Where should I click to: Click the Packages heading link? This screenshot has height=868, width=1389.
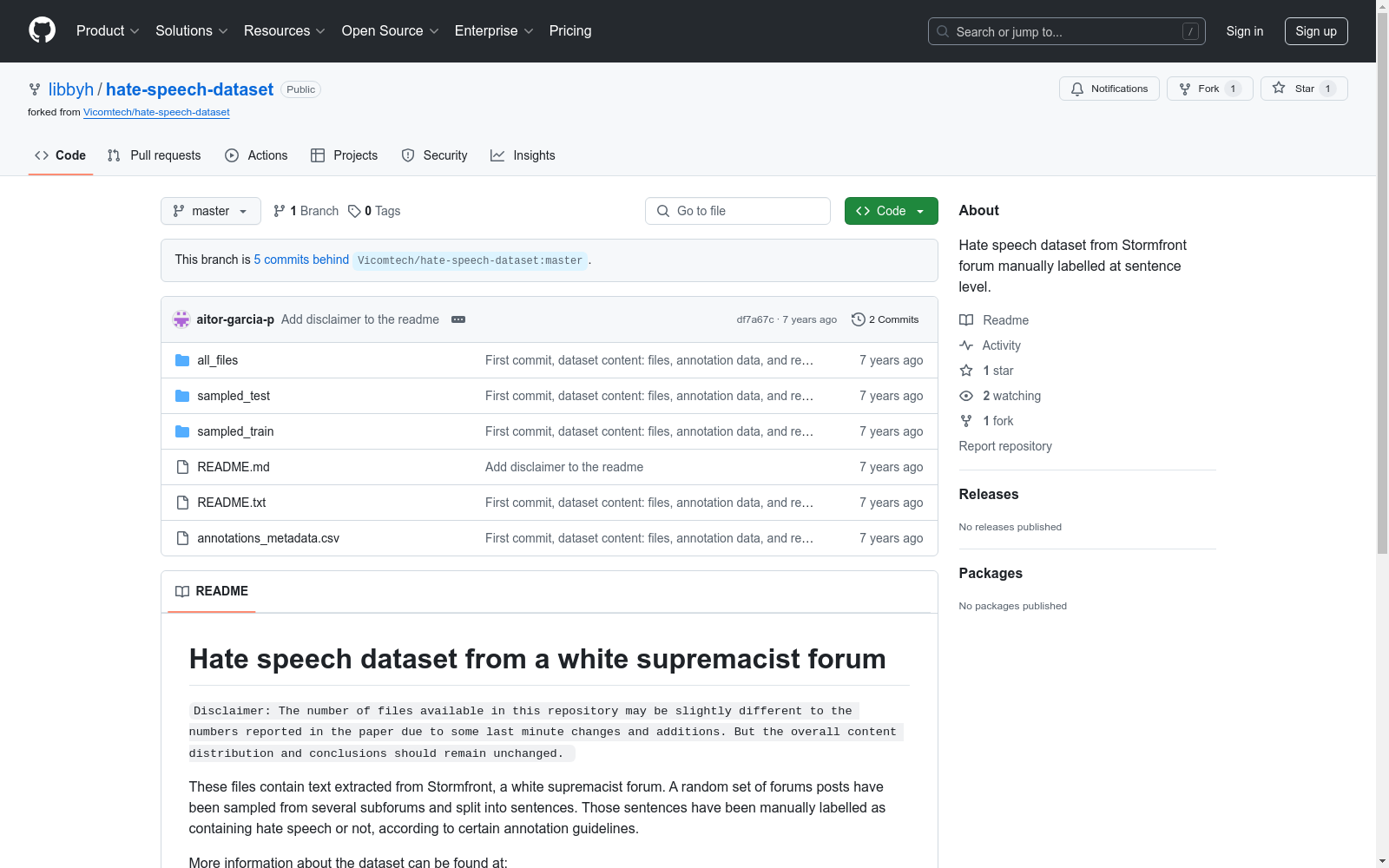click(x=991, y=573)
